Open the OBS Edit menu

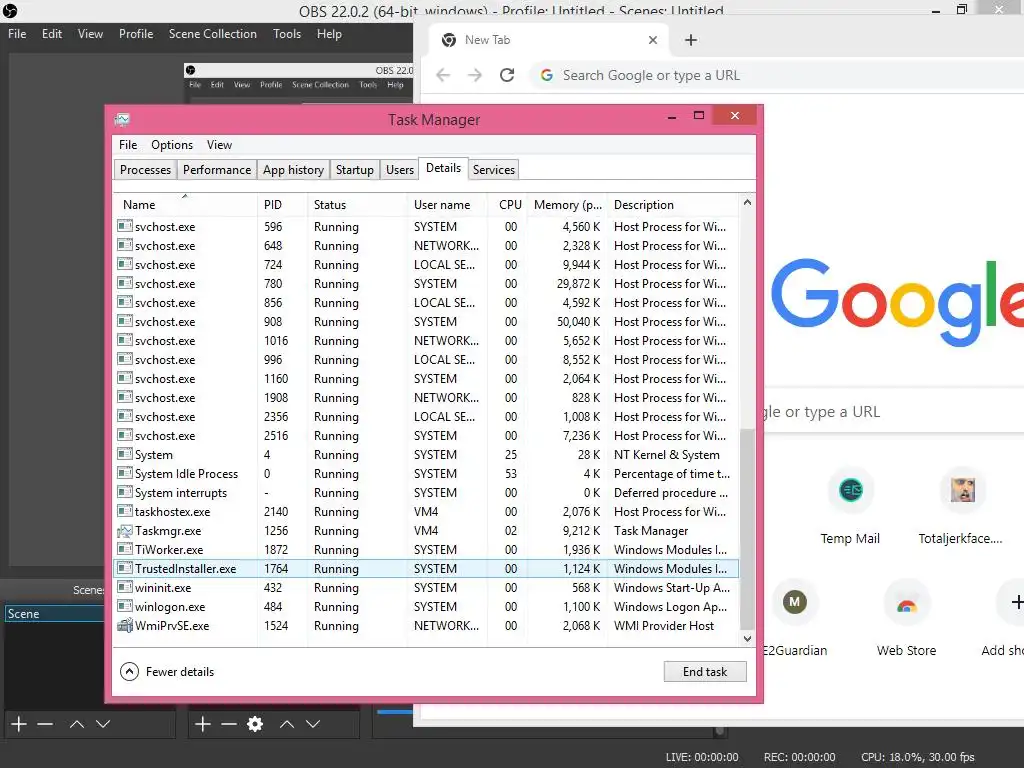point(52,34)
